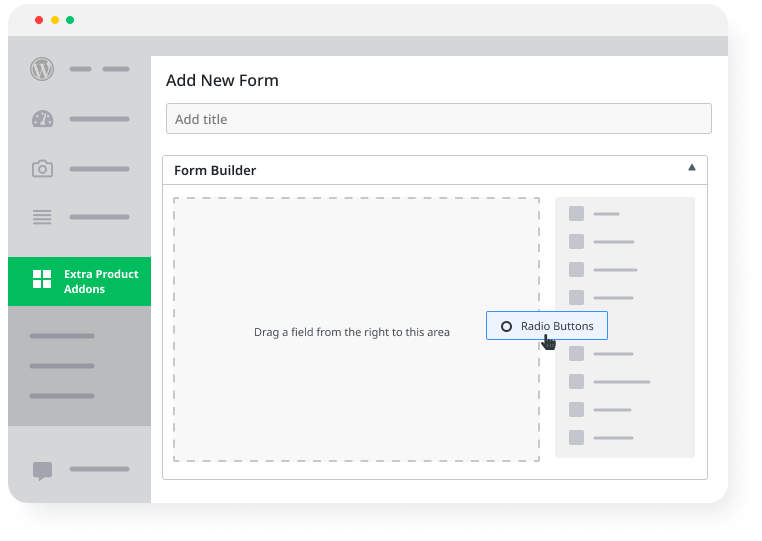Click the horizontal lines pages icon
The height and width of the screenshot is (541, 762).
click(42, 217)
